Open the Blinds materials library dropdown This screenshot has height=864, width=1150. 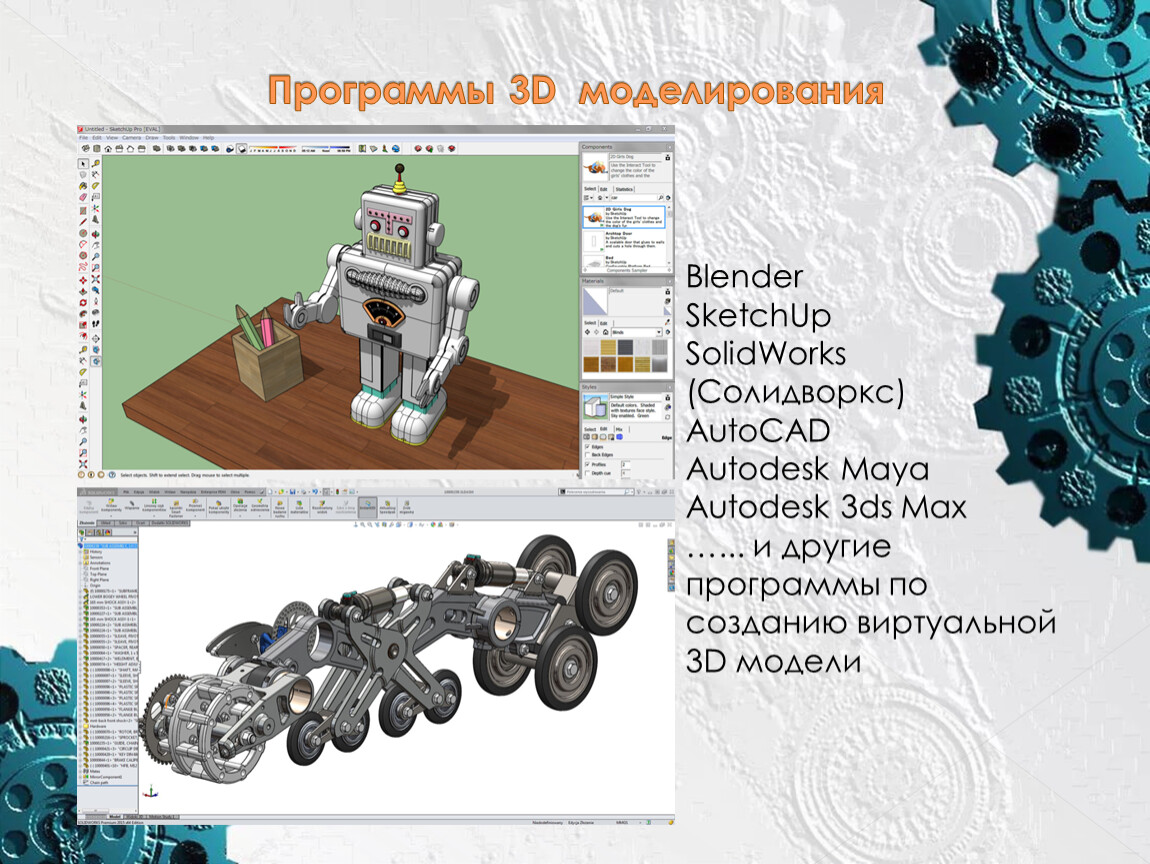pyautogui.click(x=659, y=332)
